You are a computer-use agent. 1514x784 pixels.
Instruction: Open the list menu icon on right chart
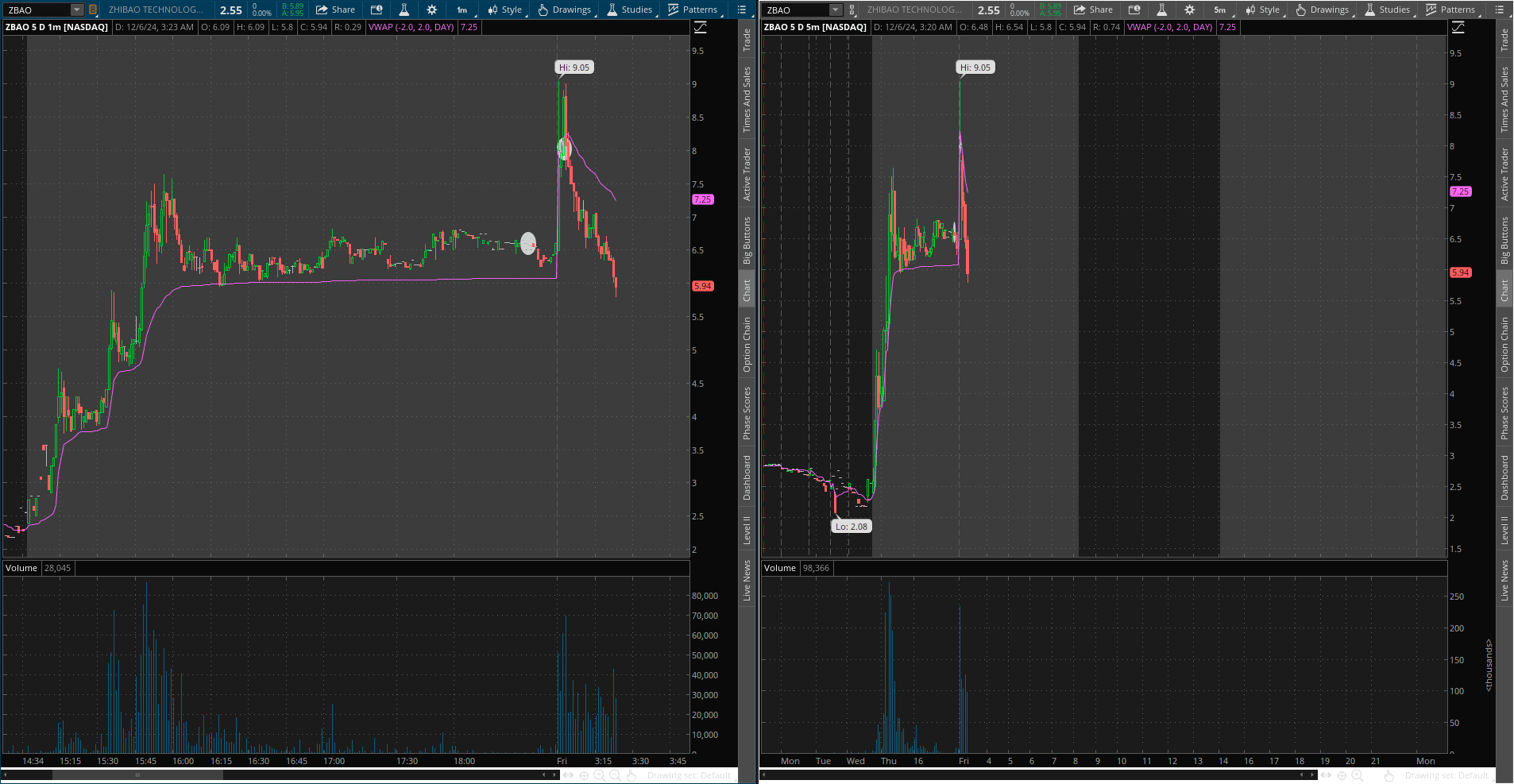pos(1500,10)
